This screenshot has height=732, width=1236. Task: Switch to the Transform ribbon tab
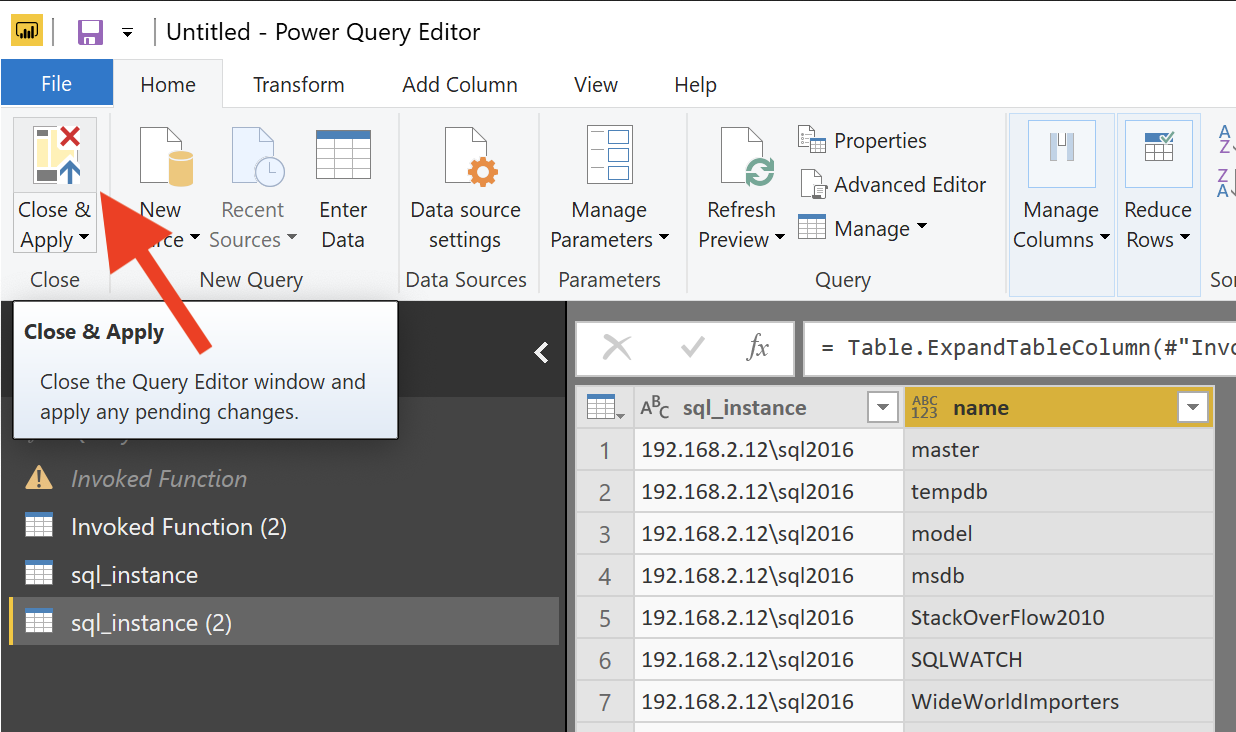click(x=298, y=85)
